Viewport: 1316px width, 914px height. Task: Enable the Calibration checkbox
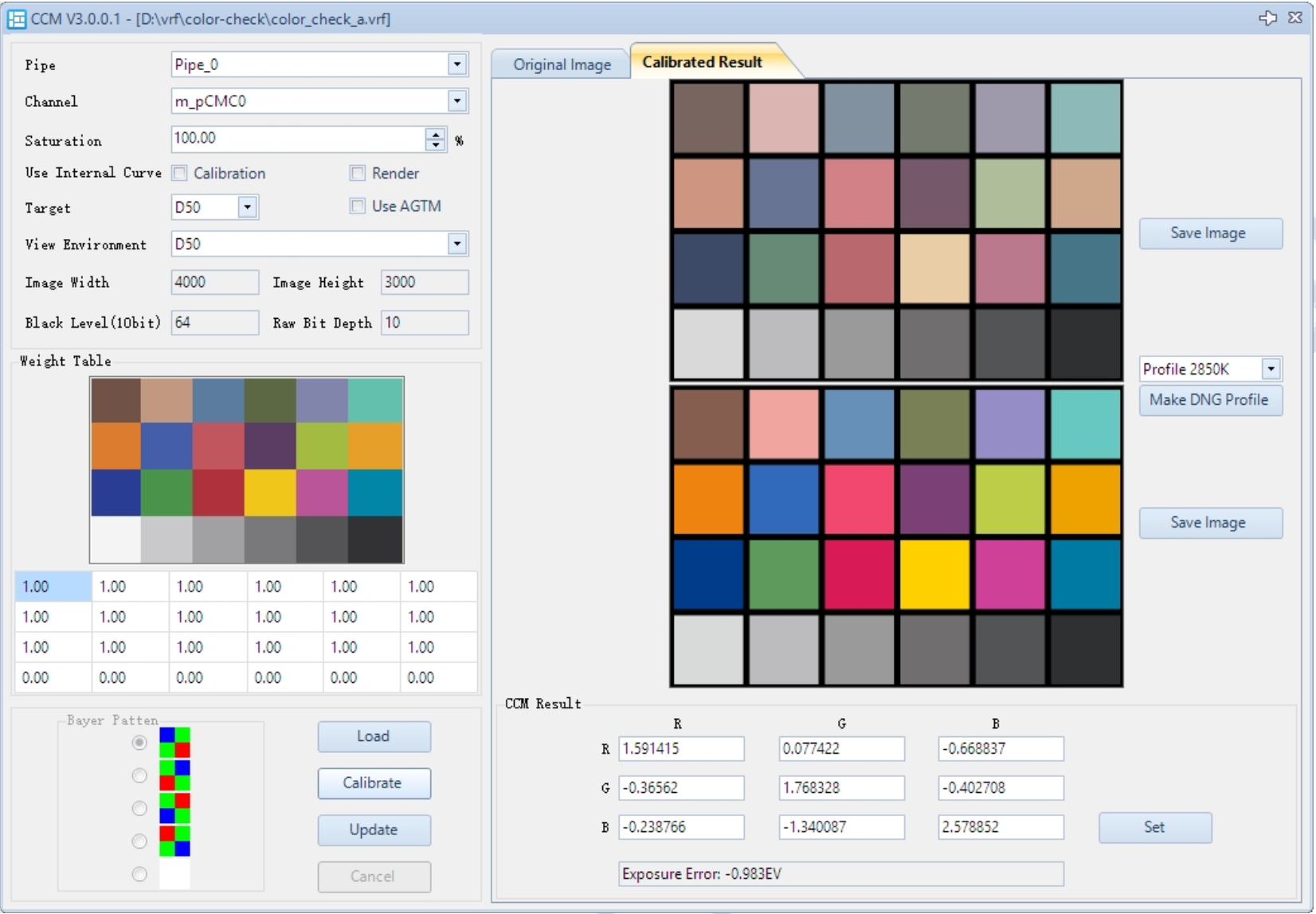tap(181, 173)
